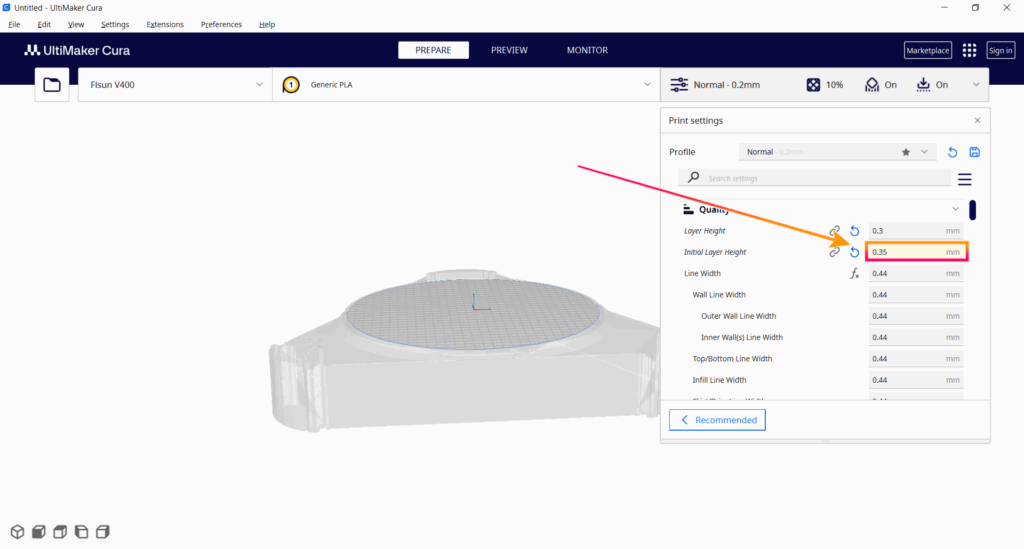Collapse the print settings summary chevron
The image size is (1024, 549).
pyautogui.click(x=976, y=85)
